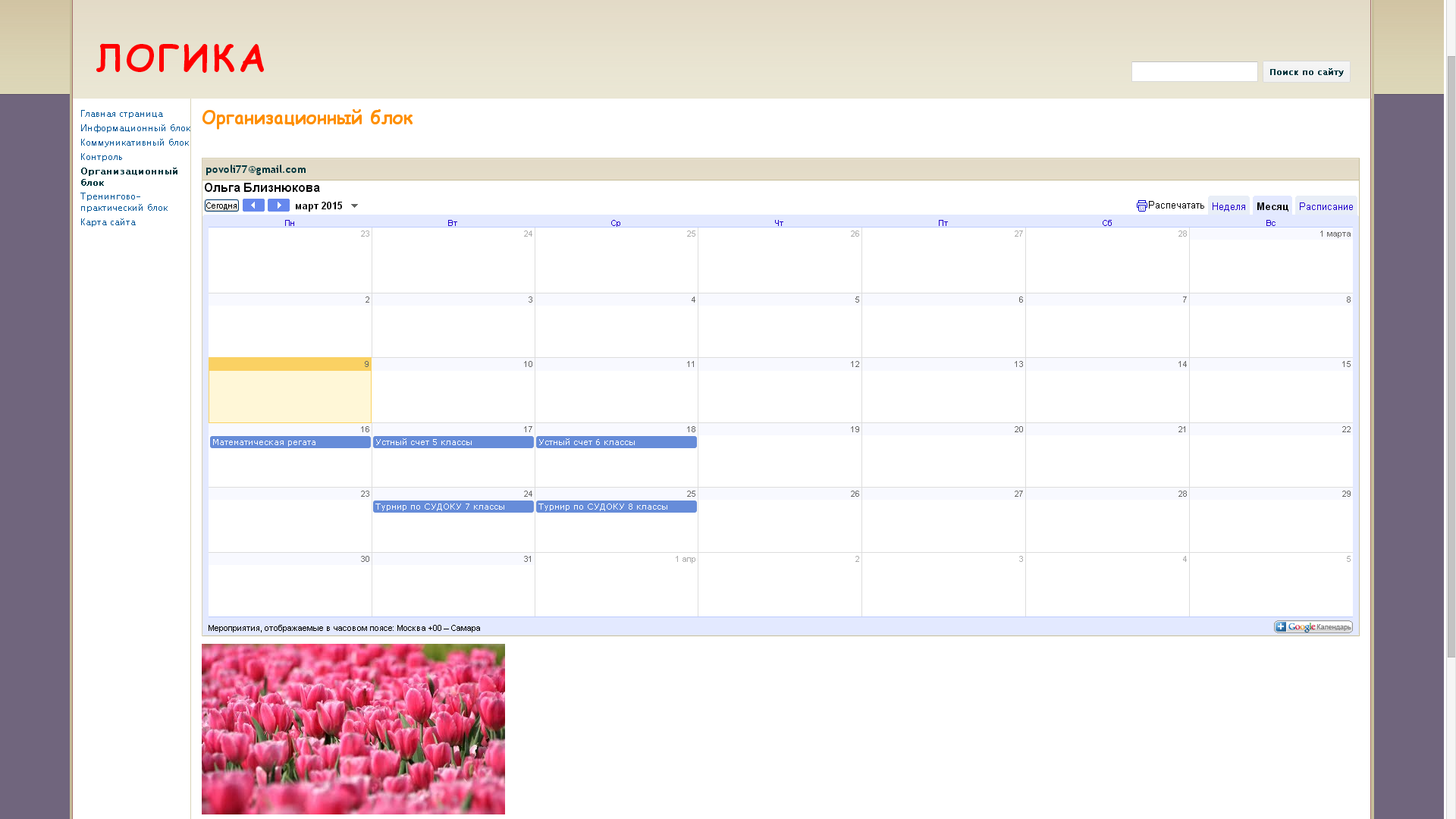Click the Сегодня button
1456x819 pixels.
tap(221, 206)
